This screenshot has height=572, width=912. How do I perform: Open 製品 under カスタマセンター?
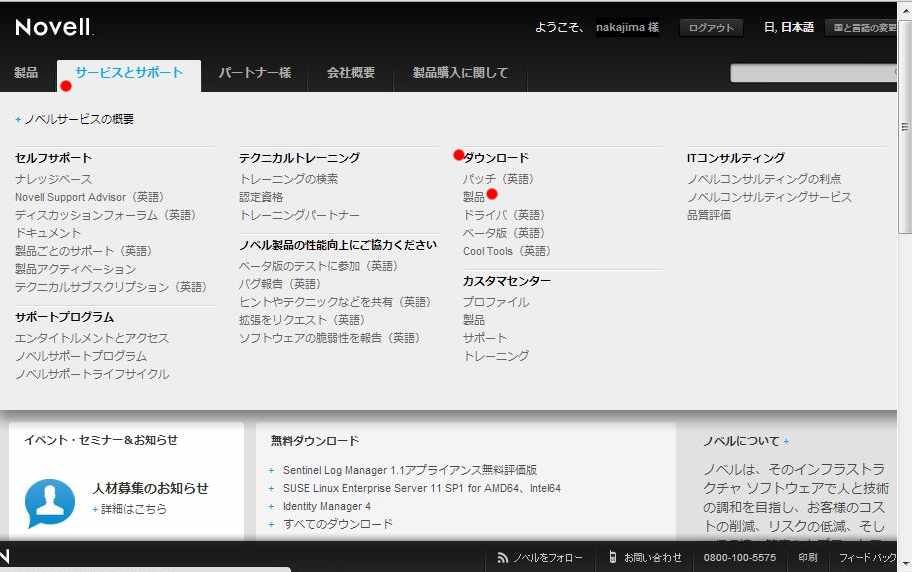(473, 320)
